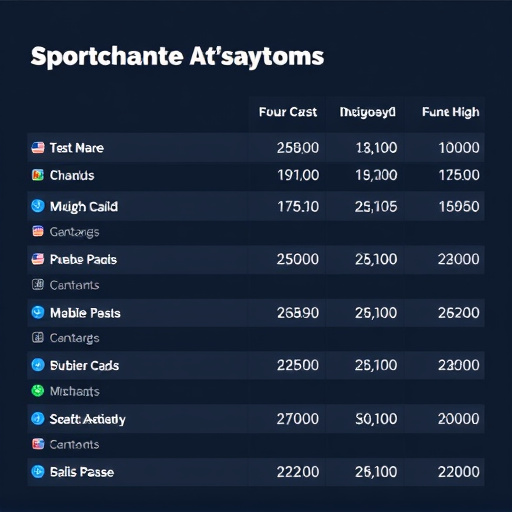Viewport: 512px width, 512px height.
Task: Click the Meigoayd column header
Action: [367, 112]
